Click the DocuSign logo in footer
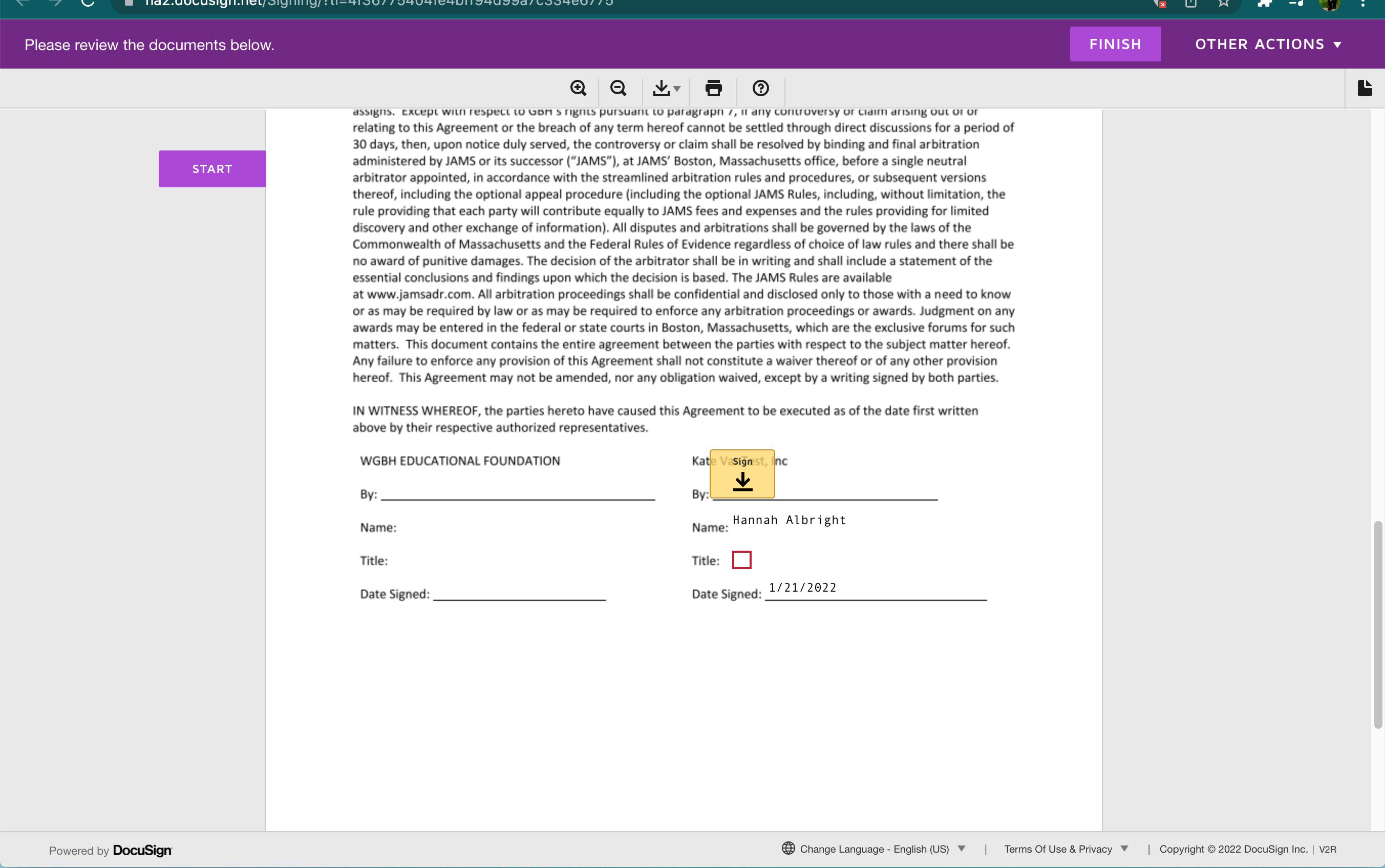The width and height of the screenshot is (1385, 868). pos(142,850)
